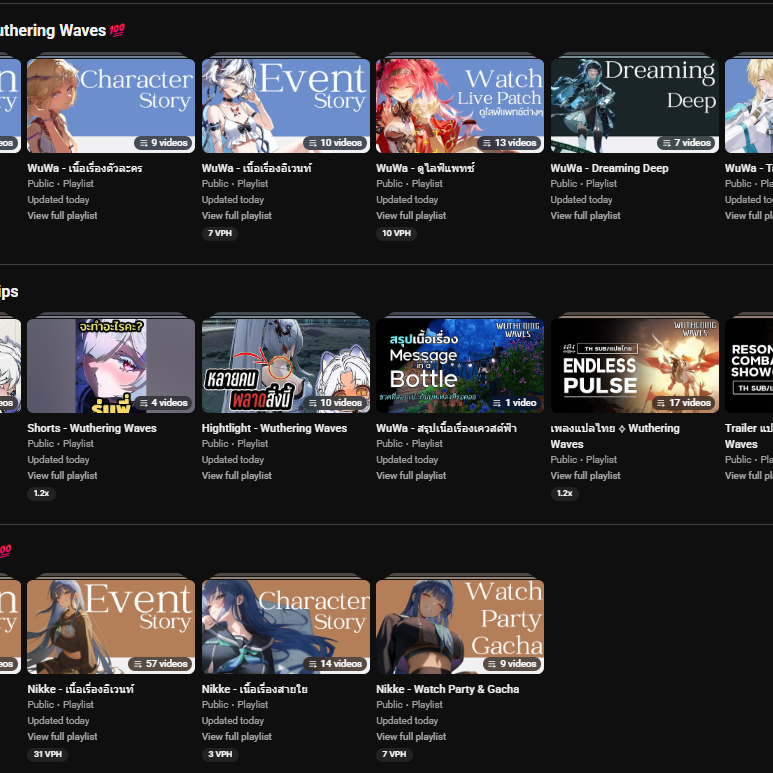Open the Message in a Bottle thumbnail
This screenshot has height=773, width=773.
coord(460,366)
